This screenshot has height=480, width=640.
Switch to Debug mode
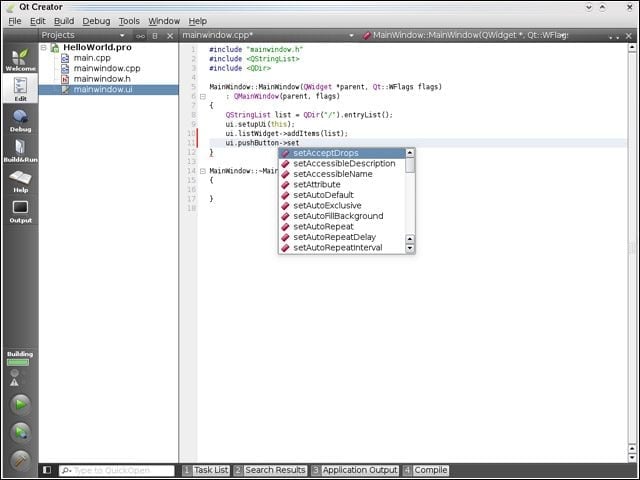20,120
